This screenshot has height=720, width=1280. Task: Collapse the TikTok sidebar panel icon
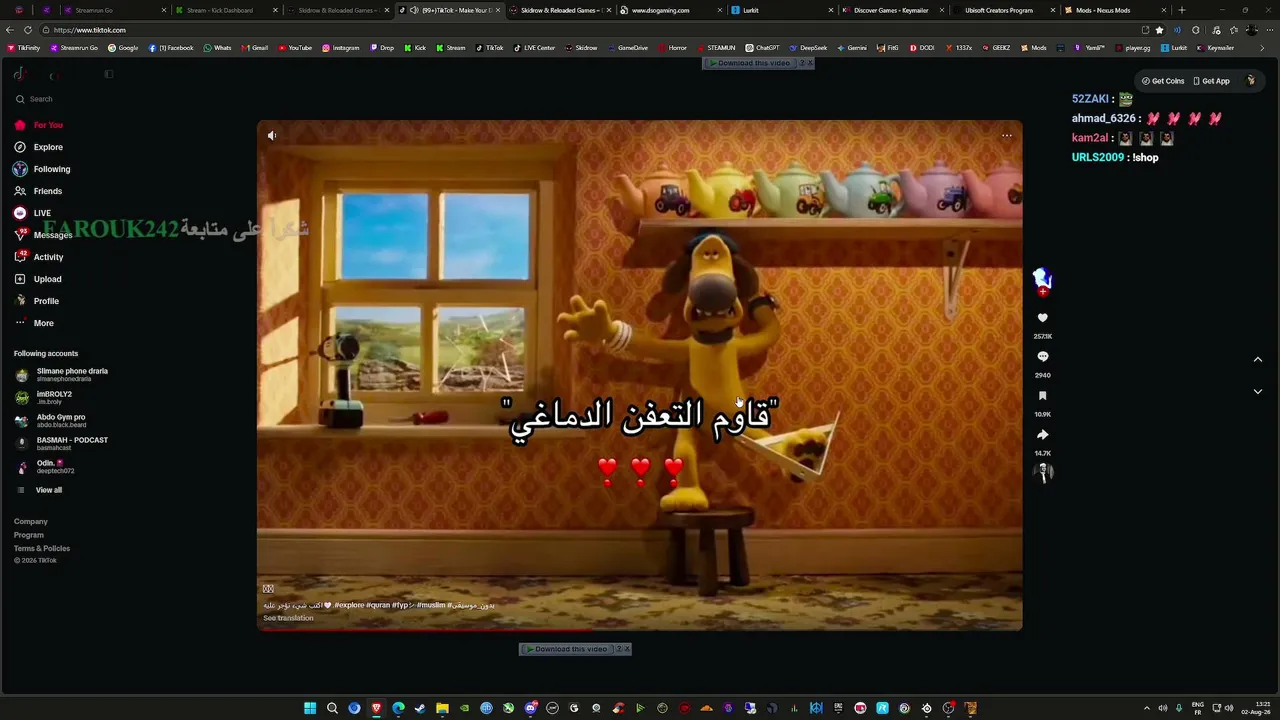tap(109, 74)
